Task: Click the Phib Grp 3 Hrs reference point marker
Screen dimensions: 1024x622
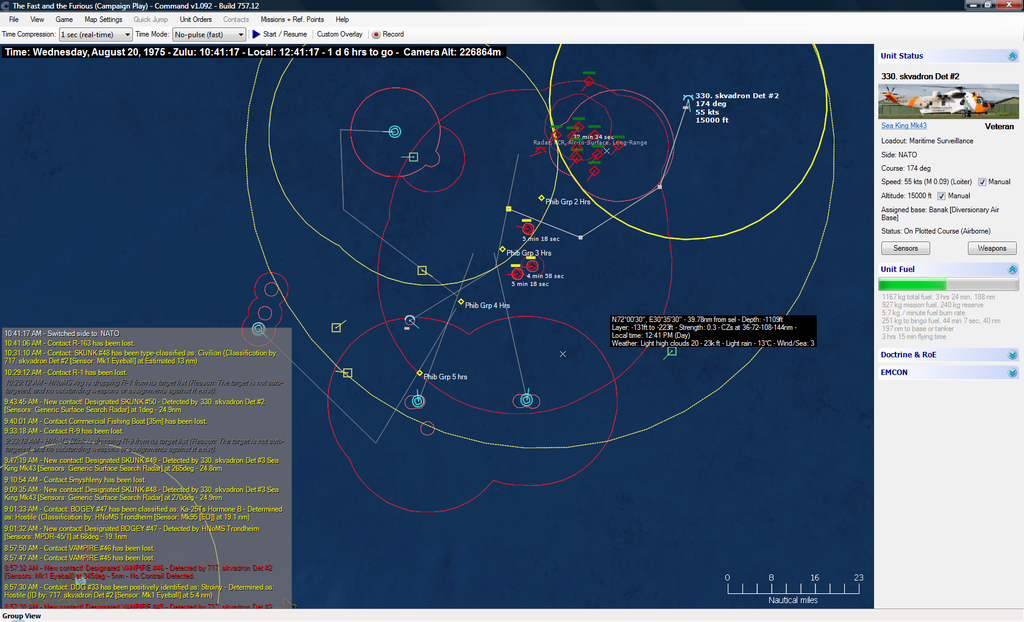Action: click(503, 249)
